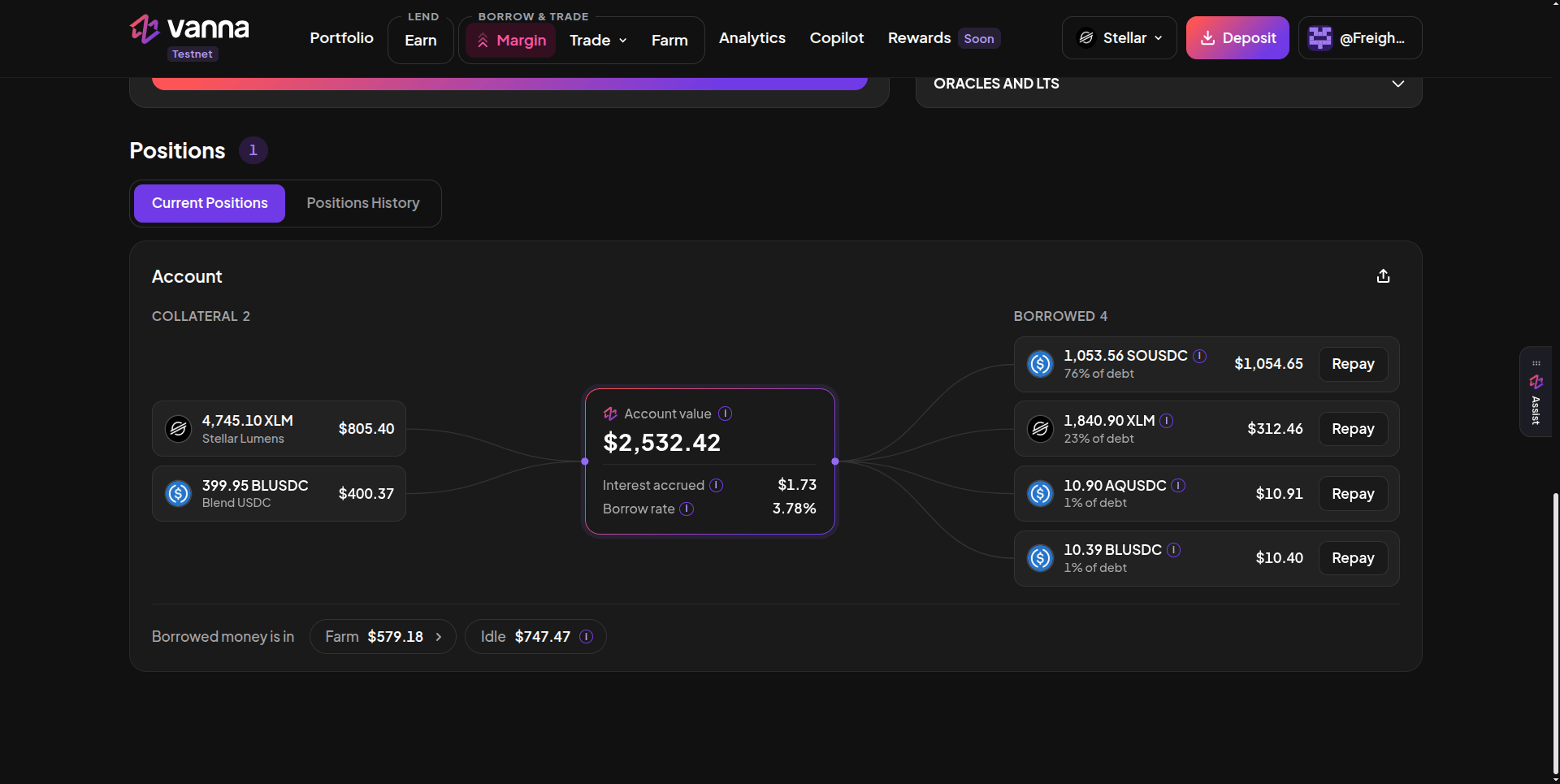Go to the Earn section
The width and height of the screenshot is (1560, 784).
(x=421, y=41)
